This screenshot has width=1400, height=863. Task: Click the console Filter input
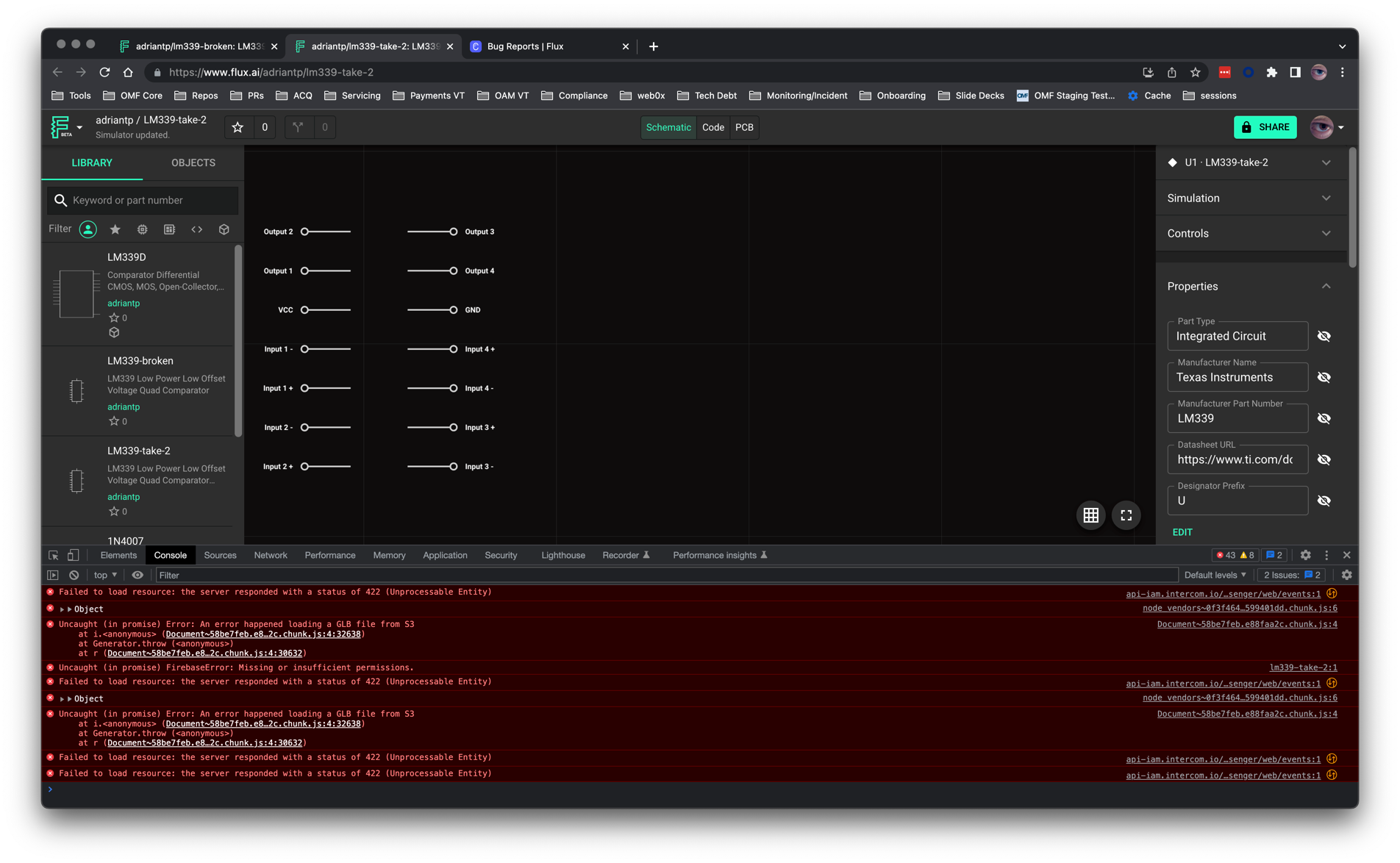tap(665, 575)
